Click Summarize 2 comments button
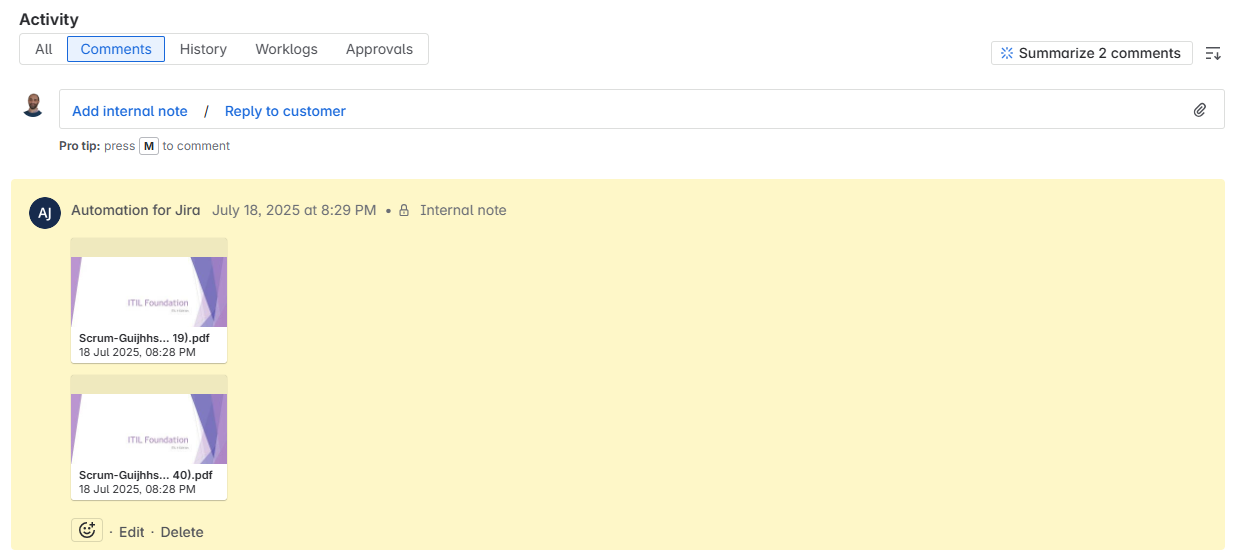This screenshot has height=557, width=1235. pyautogui.click(x=1092, y=53)
